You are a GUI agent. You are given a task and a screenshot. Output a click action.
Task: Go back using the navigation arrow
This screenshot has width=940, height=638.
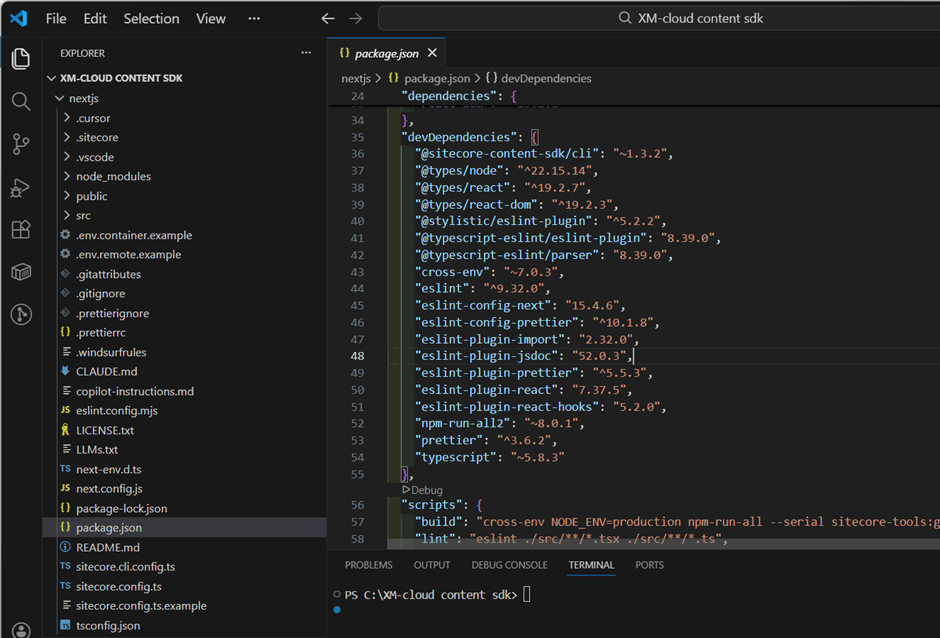point(327,19)
